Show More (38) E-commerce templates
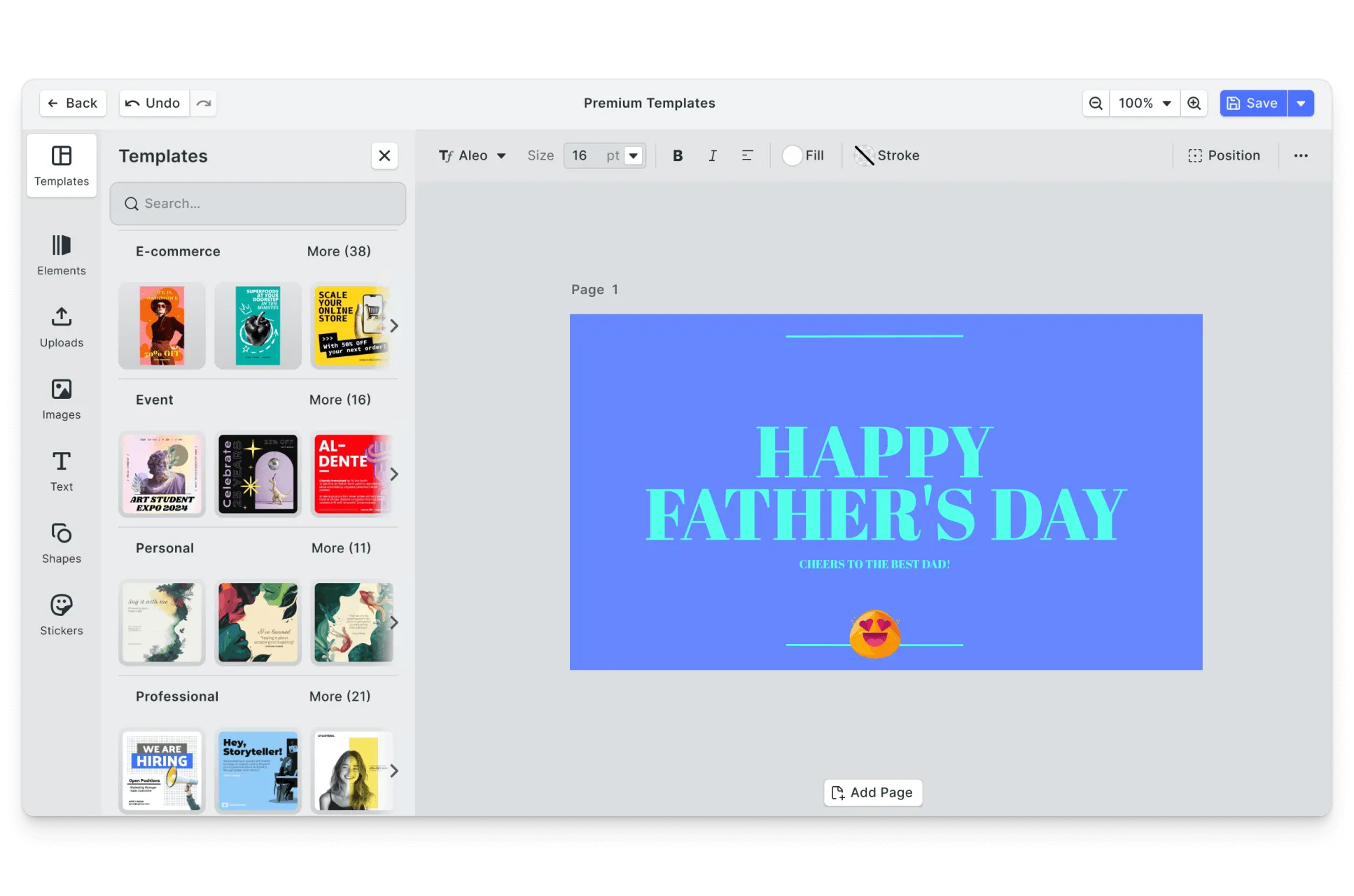This screenshot has height=896, width=1354. 339,251
